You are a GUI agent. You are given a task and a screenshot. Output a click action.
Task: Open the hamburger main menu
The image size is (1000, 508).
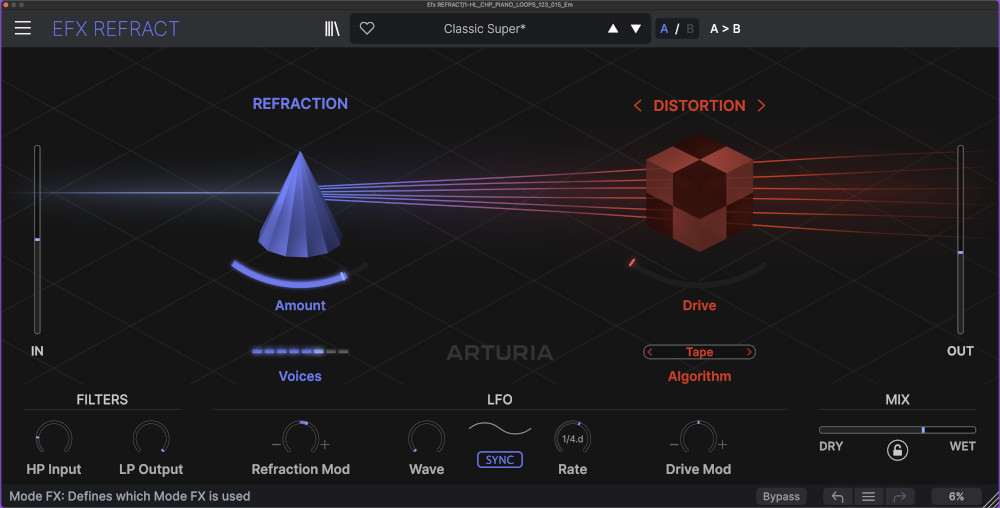tap(22, 29)
